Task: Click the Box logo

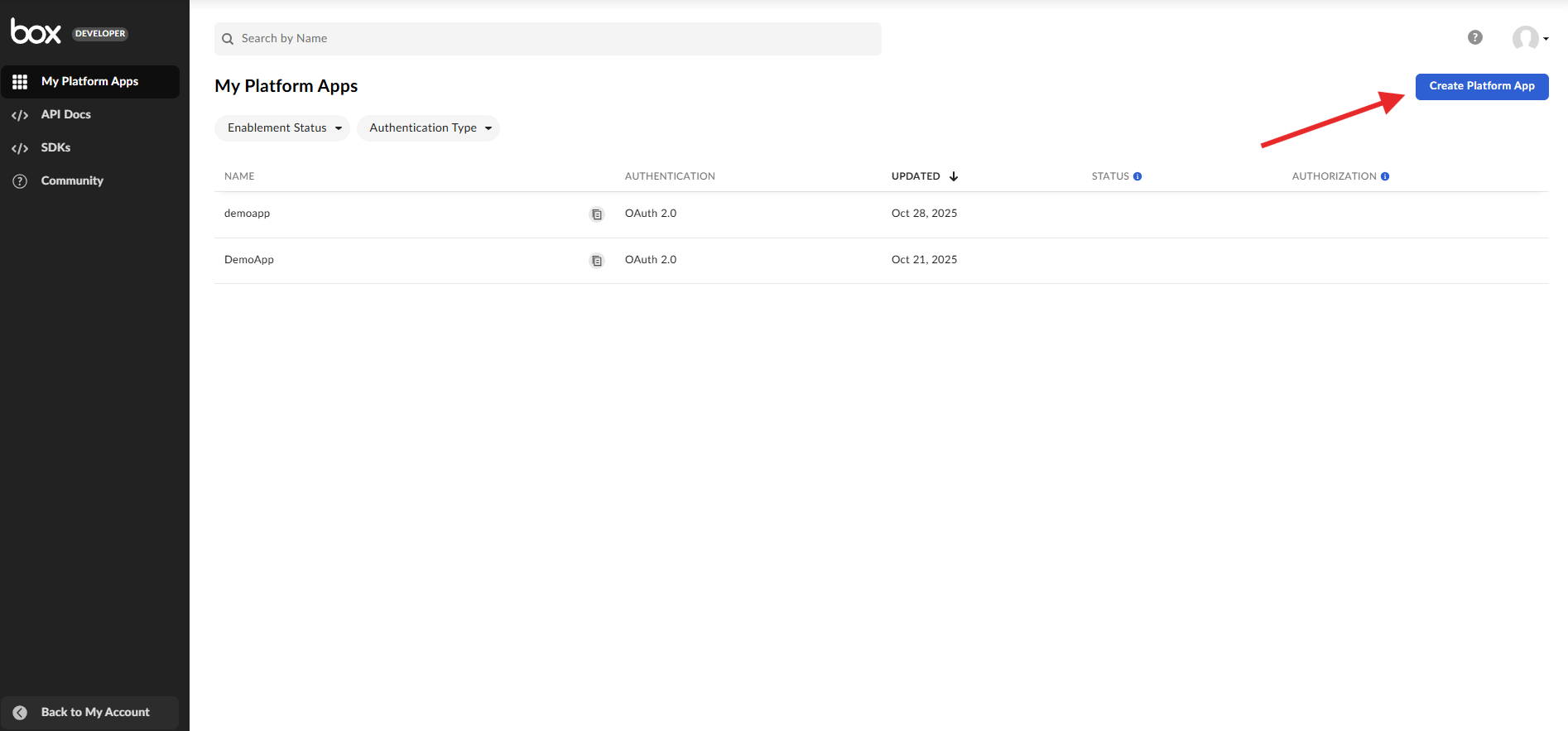Action: pyautogui.click(x=36, y=31)
